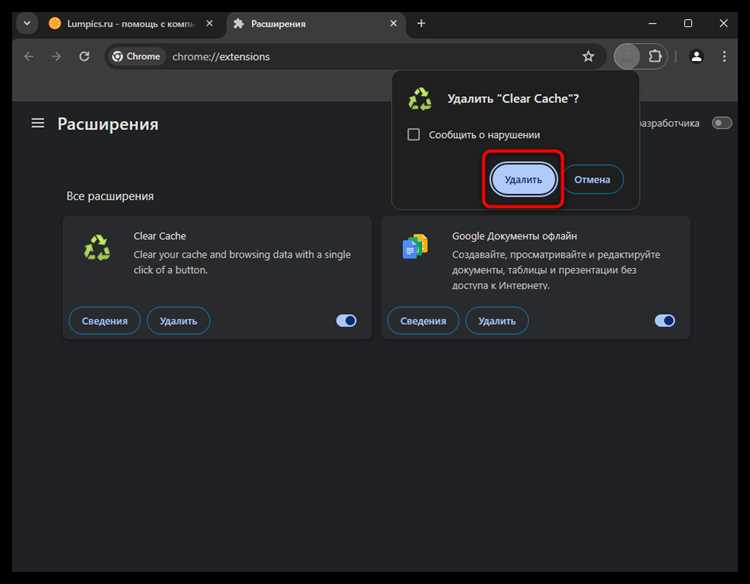Go back with the browser back arrow
The image size is (750, 584).
pyautogui.click(x=29, y=56)
